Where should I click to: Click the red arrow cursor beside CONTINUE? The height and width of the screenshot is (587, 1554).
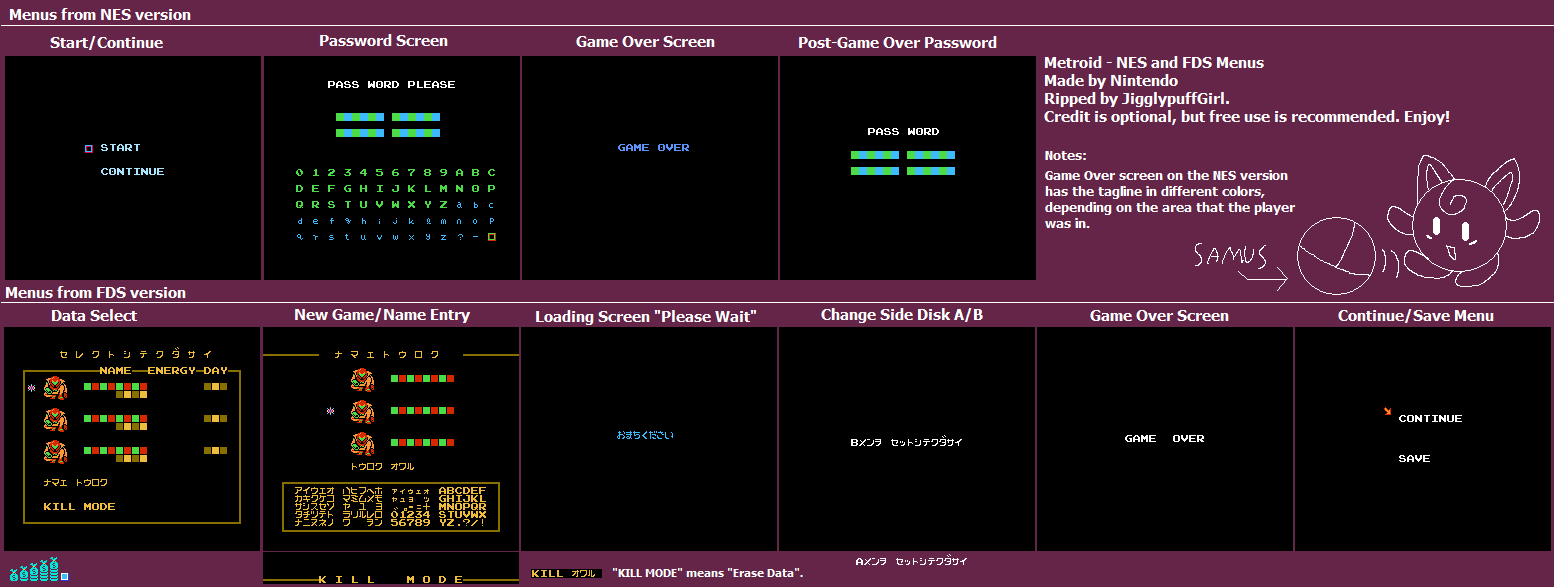point(1387,411)
